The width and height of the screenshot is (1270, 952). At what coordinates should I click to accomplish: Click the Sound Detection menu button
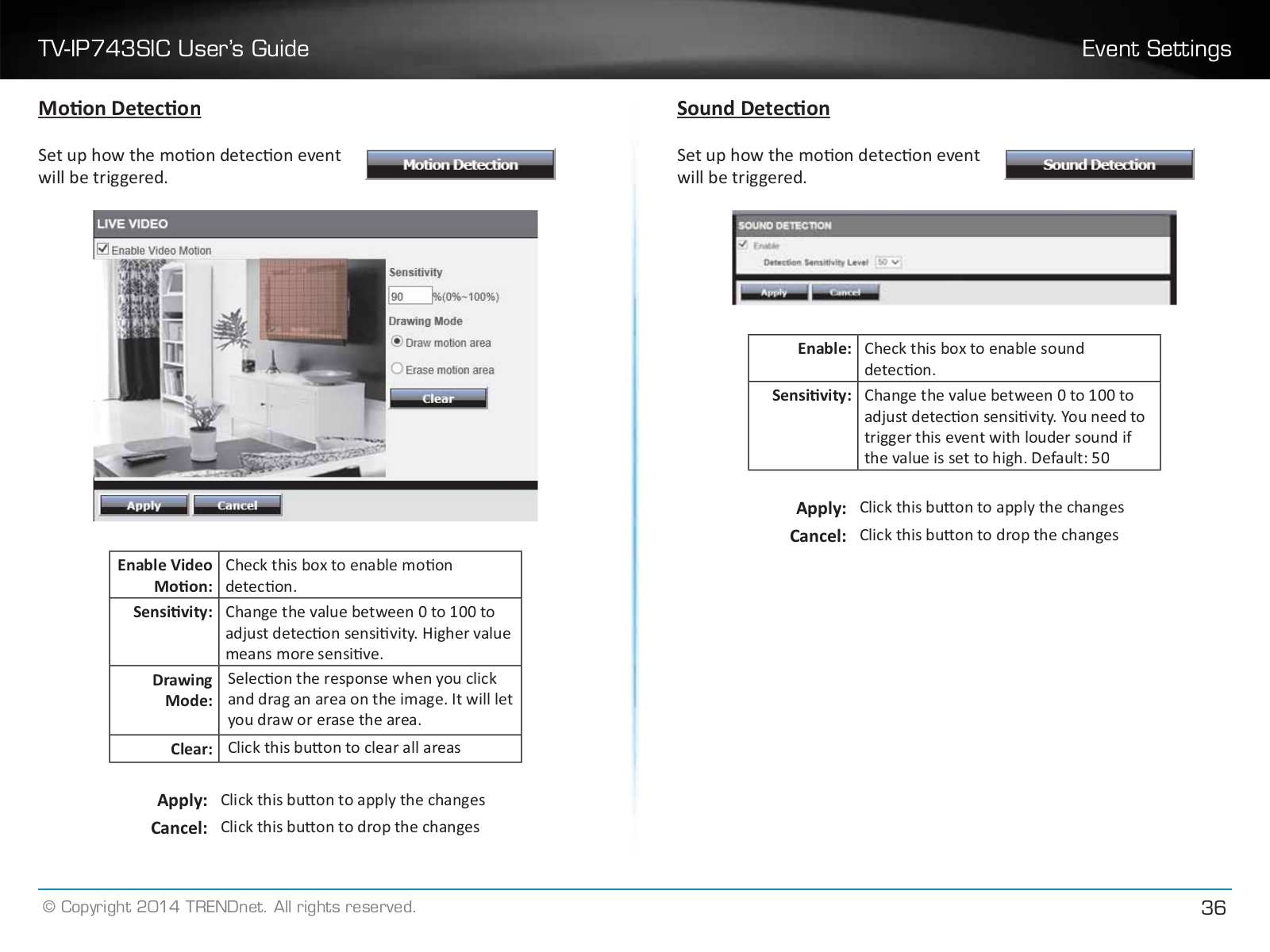[x=1099, y=164]
